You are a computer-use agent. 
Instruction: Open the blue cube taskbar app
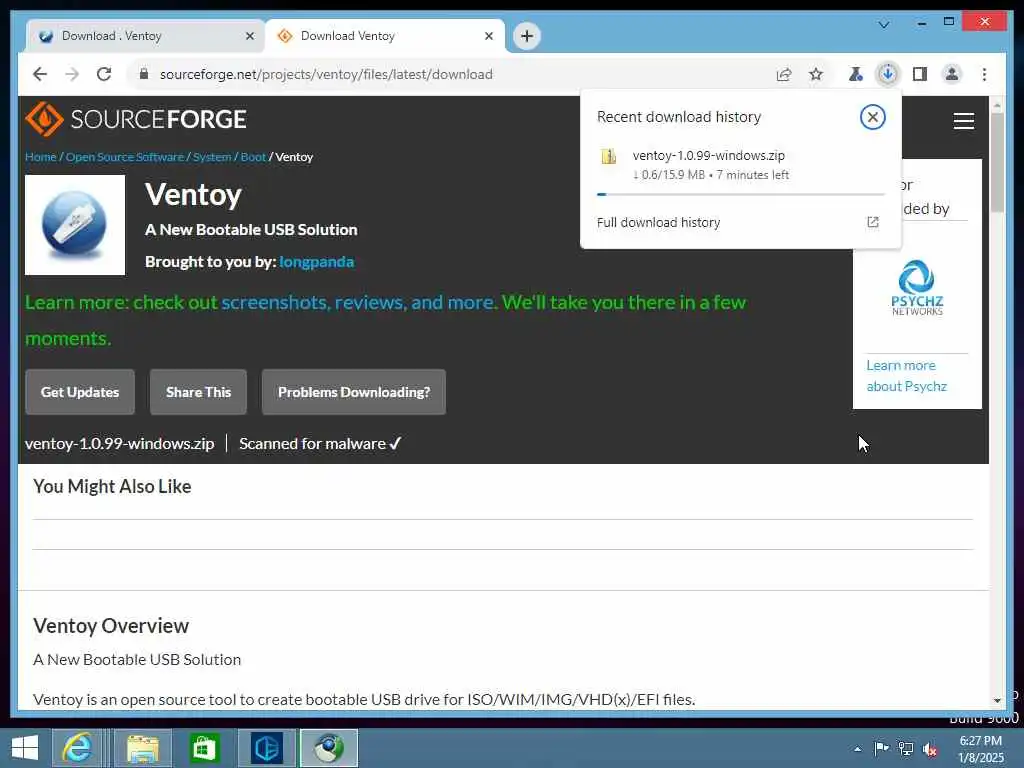pos(266,748)
